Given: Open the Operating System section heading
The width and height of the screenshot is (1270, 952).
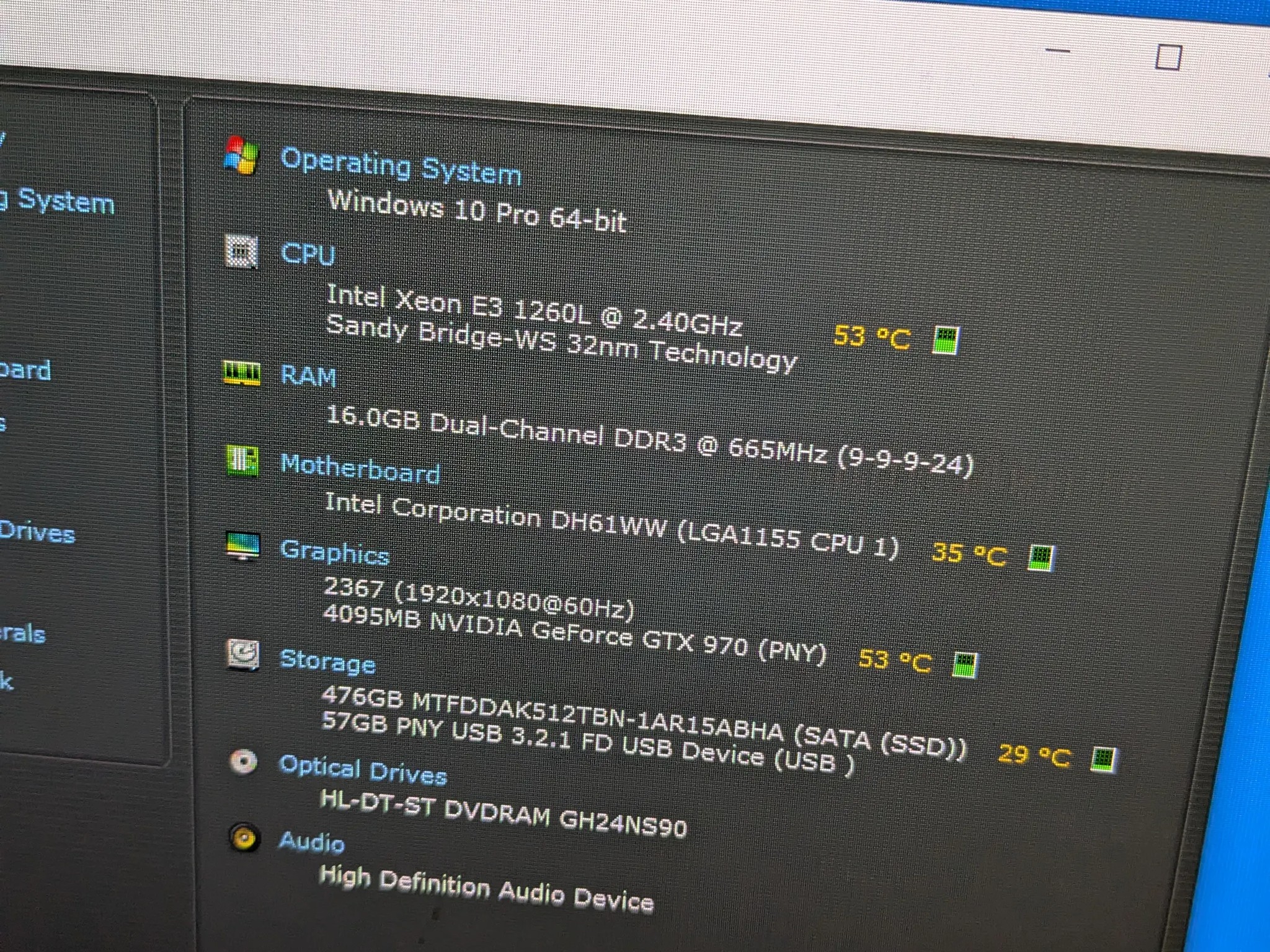Looking at the screenshot, I should [401, 166].
